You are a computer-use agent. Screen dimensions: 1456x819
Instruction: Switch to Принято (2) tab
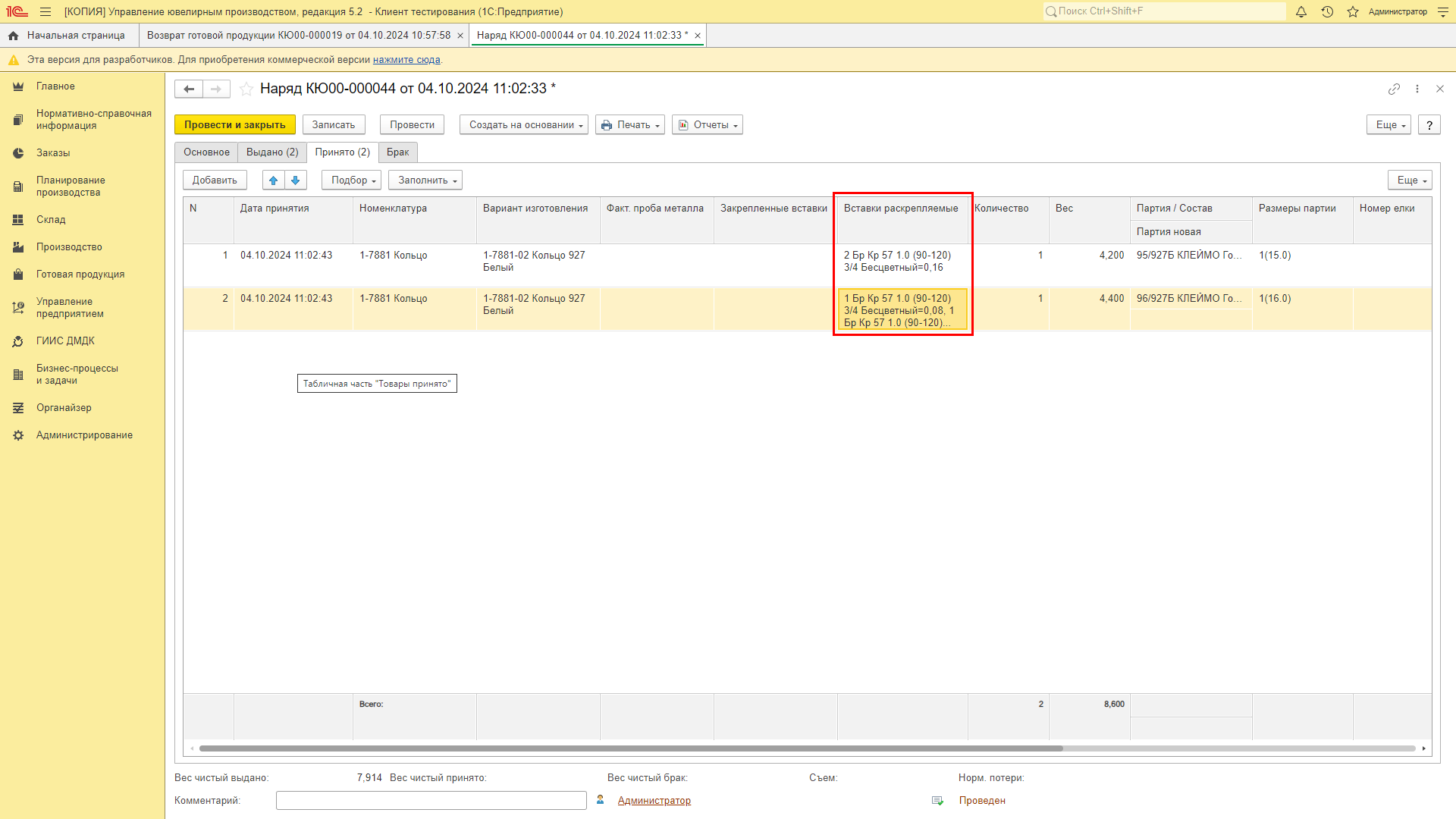pyautogui.click(x=343, y=152)
